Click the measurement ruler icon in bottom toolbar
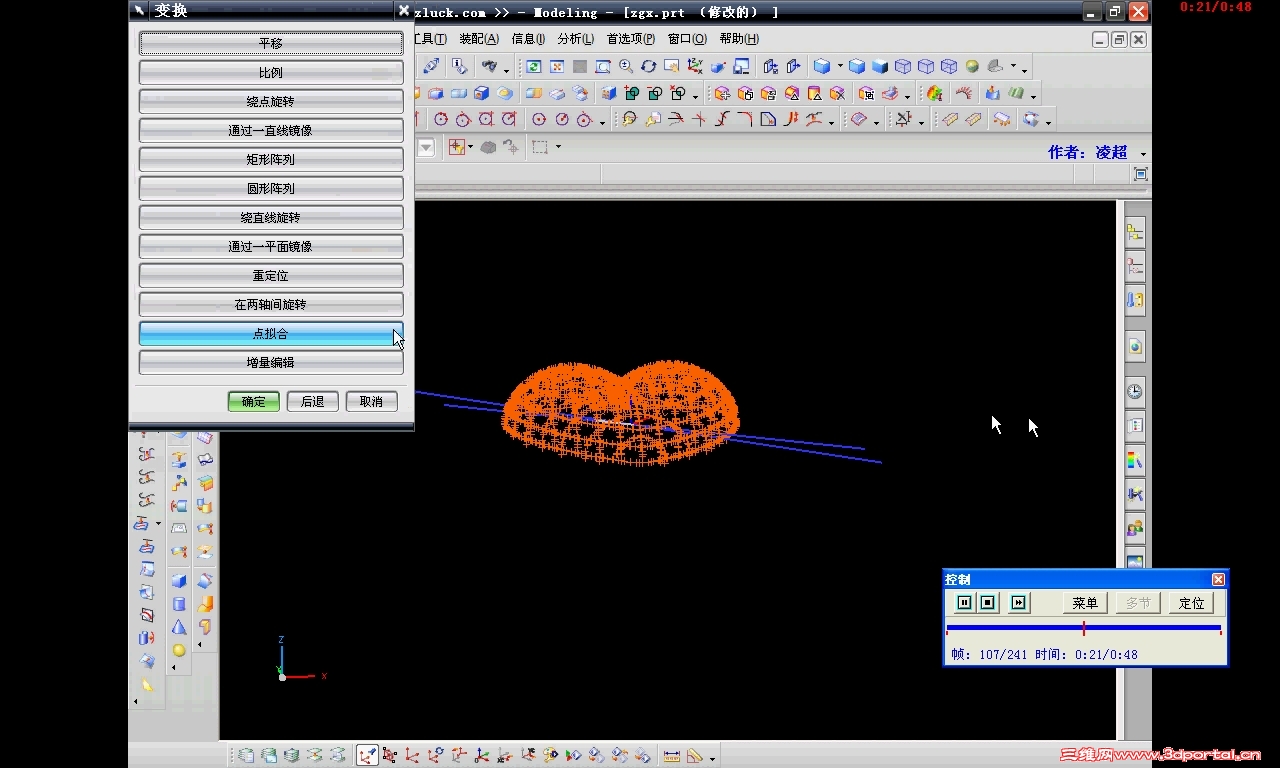 [x=672, y=756]
